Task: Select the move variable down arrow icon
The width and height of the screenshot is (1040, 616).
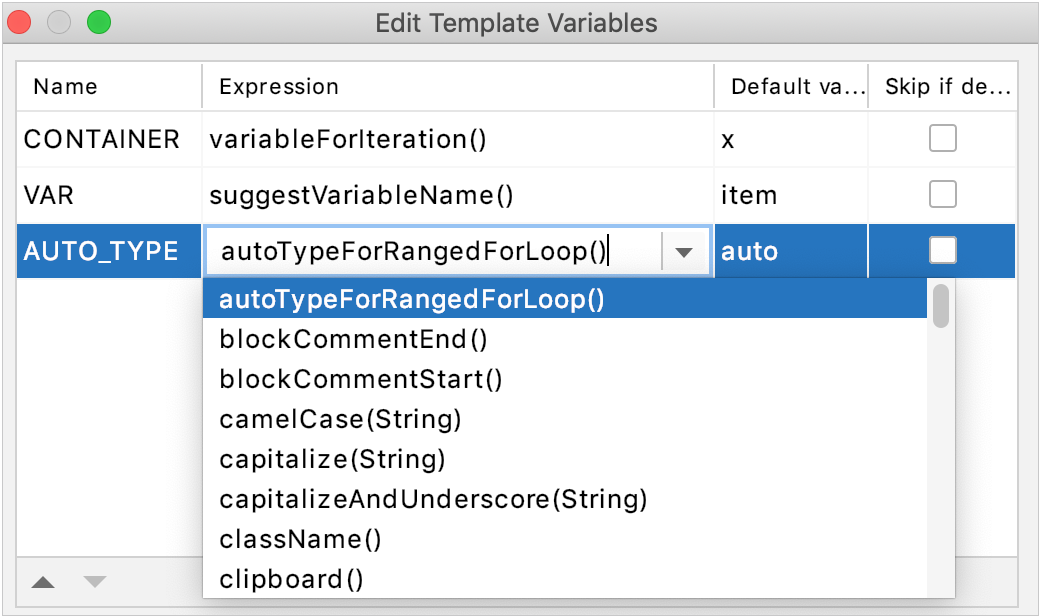Action: (92, 581)
